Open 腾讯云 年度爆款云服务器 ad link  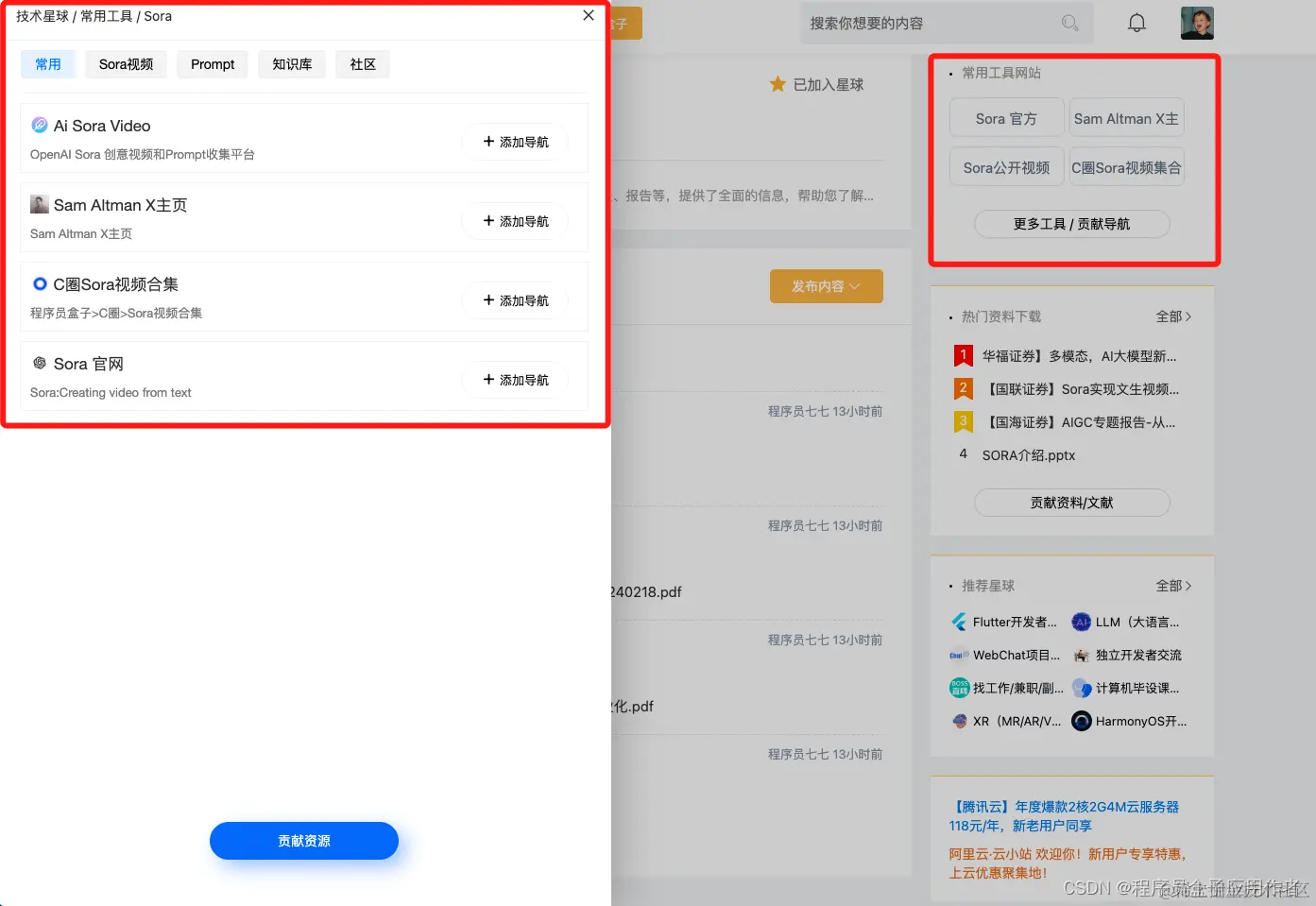pos(1064,816)
